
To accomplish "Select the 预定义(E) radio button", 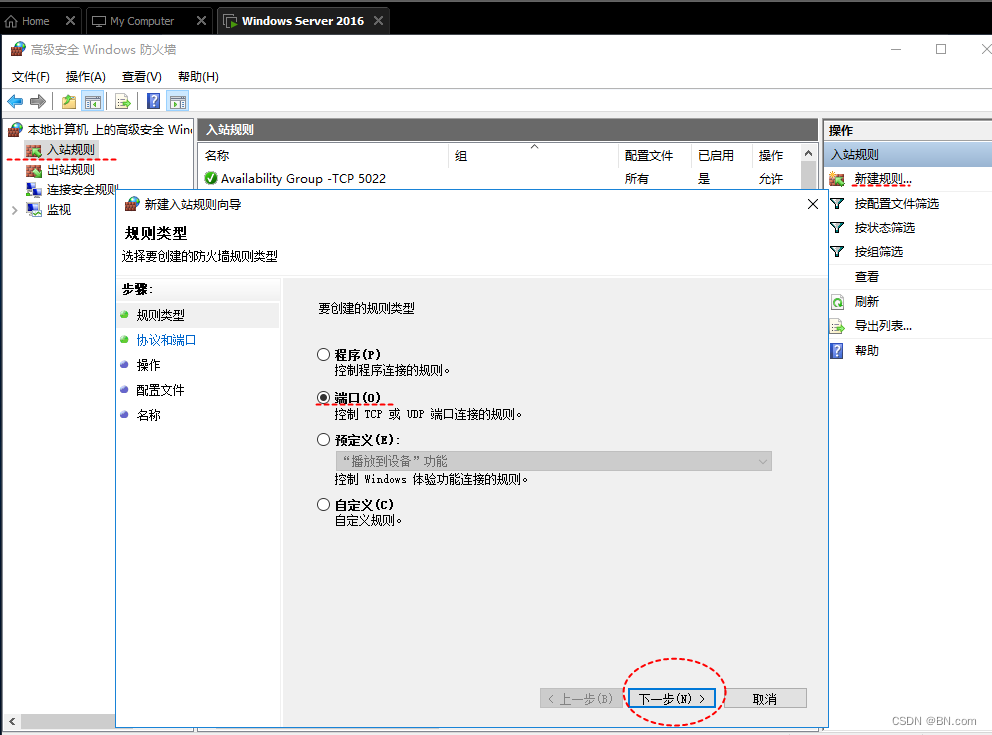I will 323,439.
